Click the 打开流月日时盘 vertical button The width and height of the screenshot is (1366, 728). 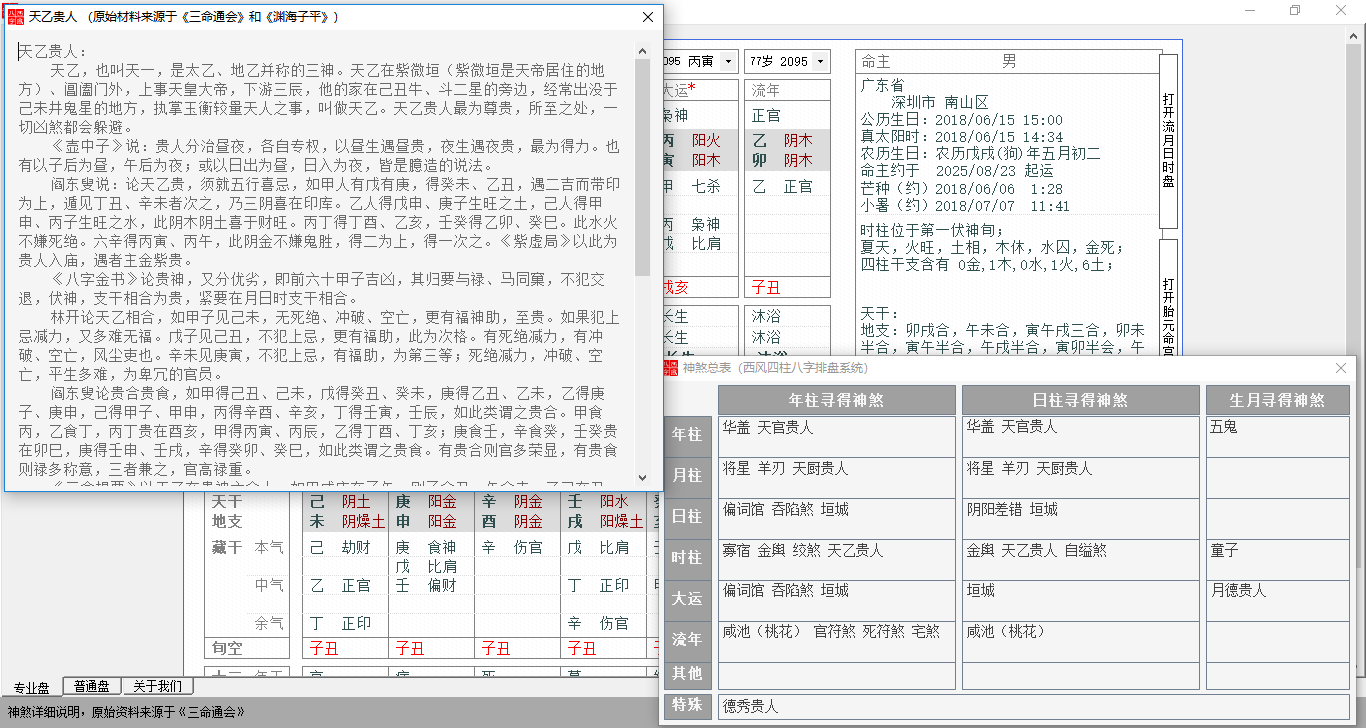(x=1168, y=140)
